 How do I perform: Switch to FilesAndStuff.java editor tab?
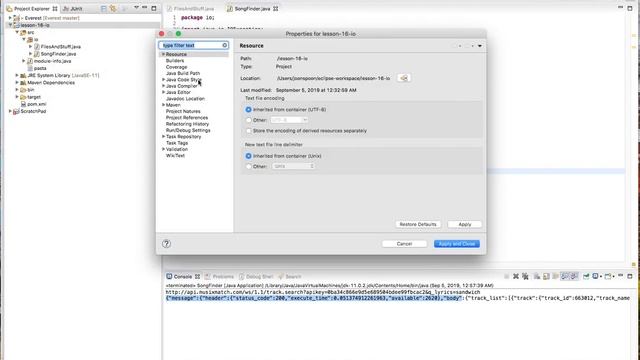pos(190,9)
